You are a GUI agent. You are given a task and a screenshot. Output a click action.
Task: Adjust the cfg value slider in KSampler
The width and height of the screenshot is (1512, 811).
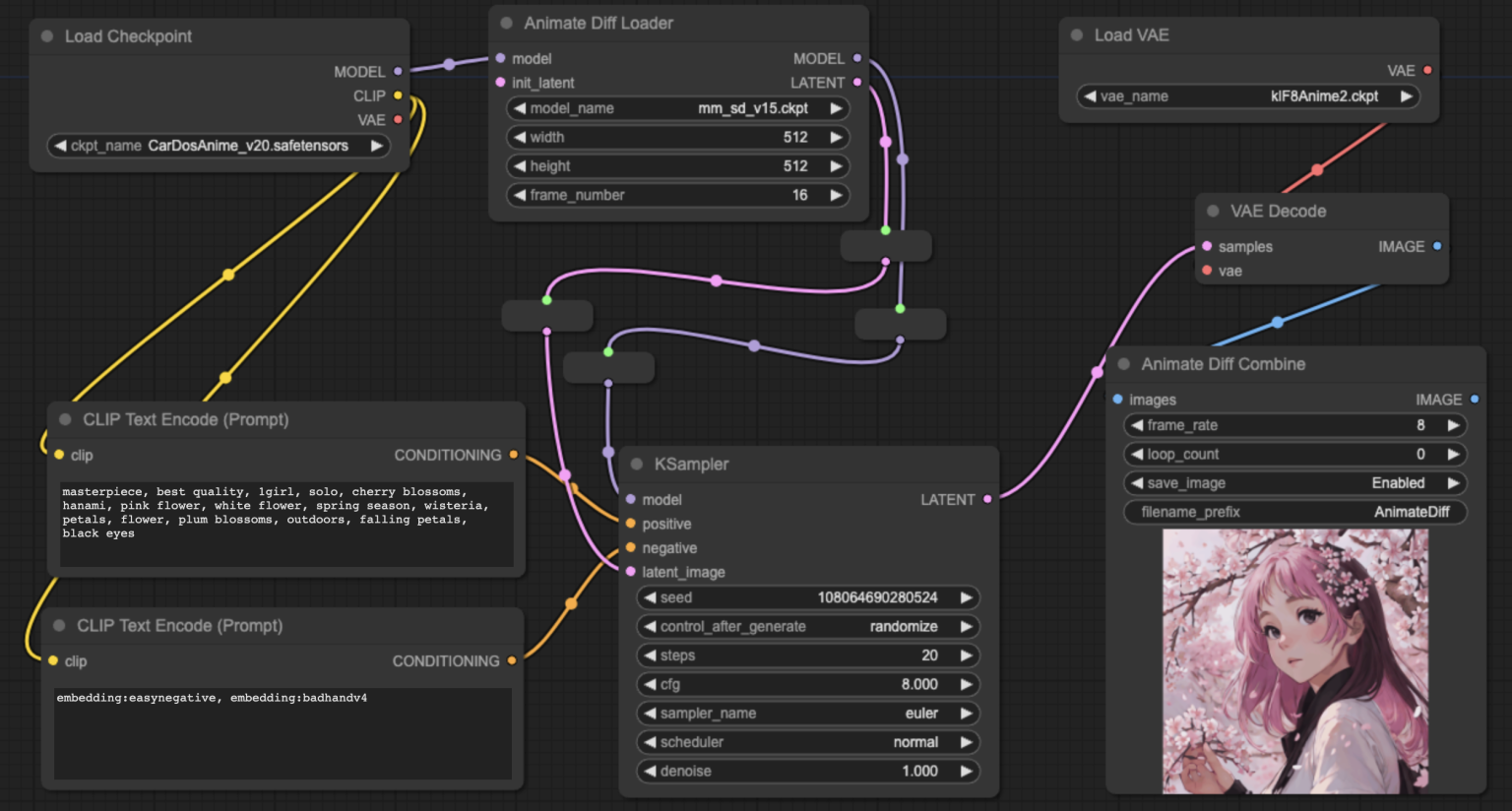click(807, 684)
